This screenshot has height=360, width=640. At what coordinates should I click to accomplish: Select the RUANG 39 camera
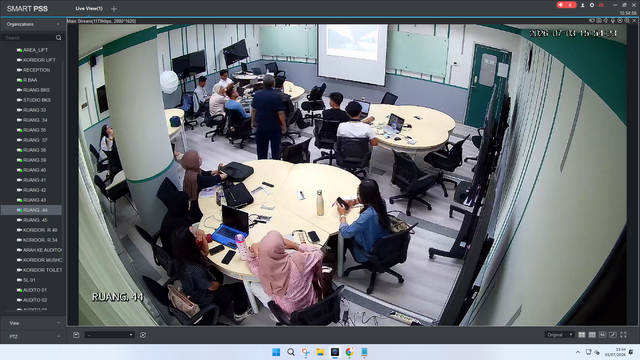tap(34, 160)
